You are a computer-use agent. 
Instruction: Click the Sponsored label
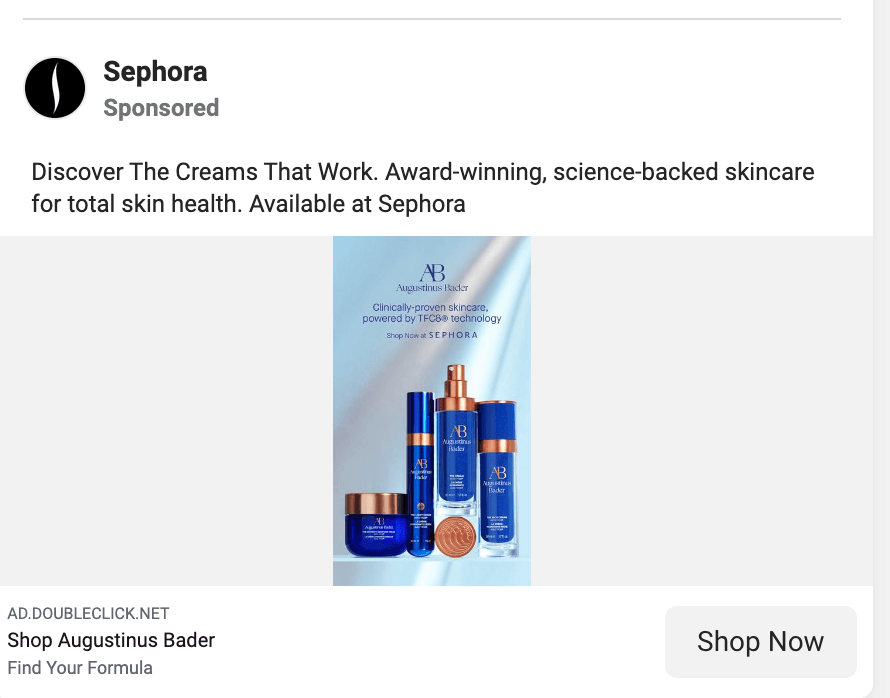click(161, 108)
